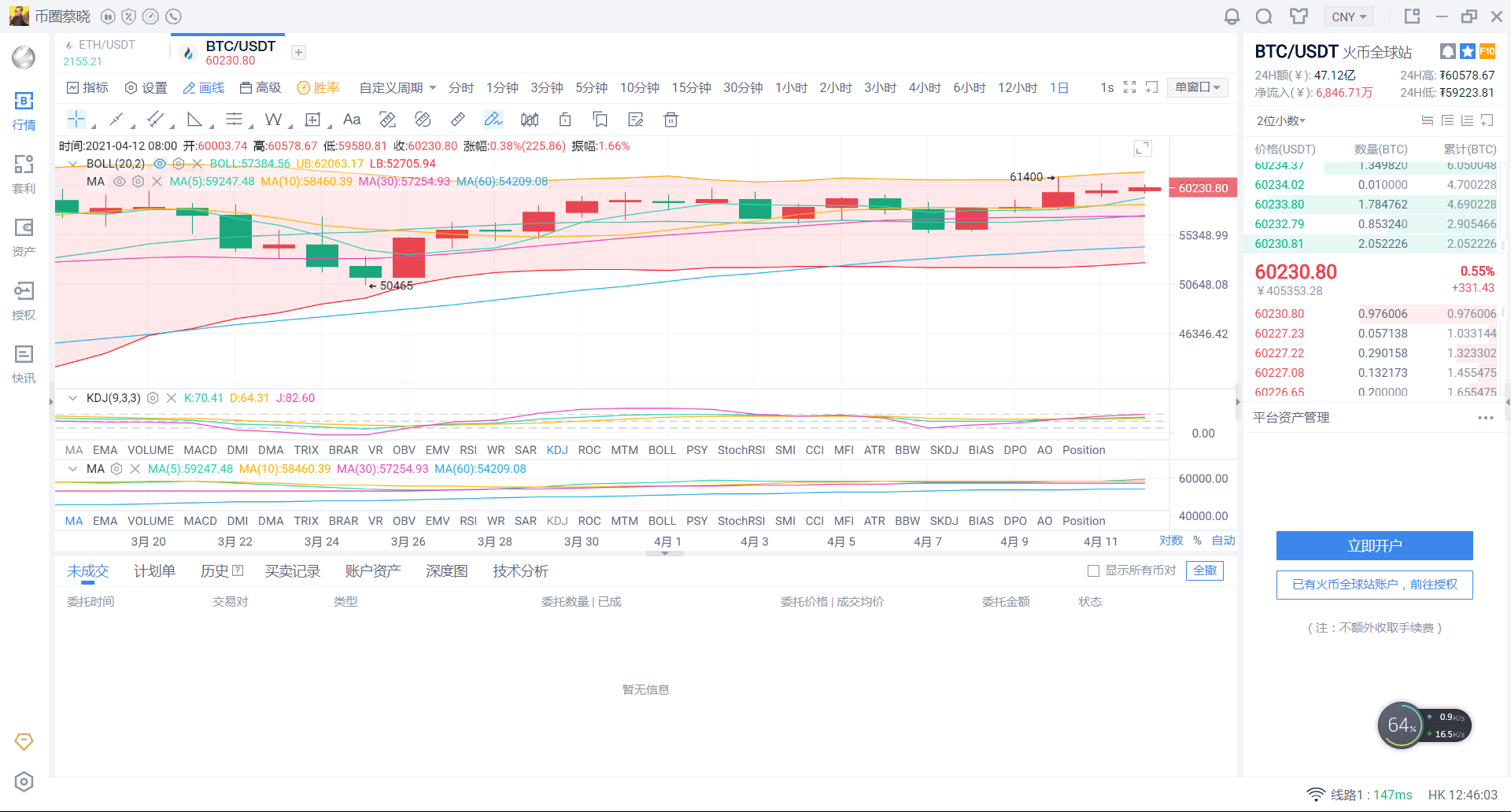Viewport: 1511px width, 812px height.
Task: Set price alert bell for BTC/USDT
Action: (1447, 51)
